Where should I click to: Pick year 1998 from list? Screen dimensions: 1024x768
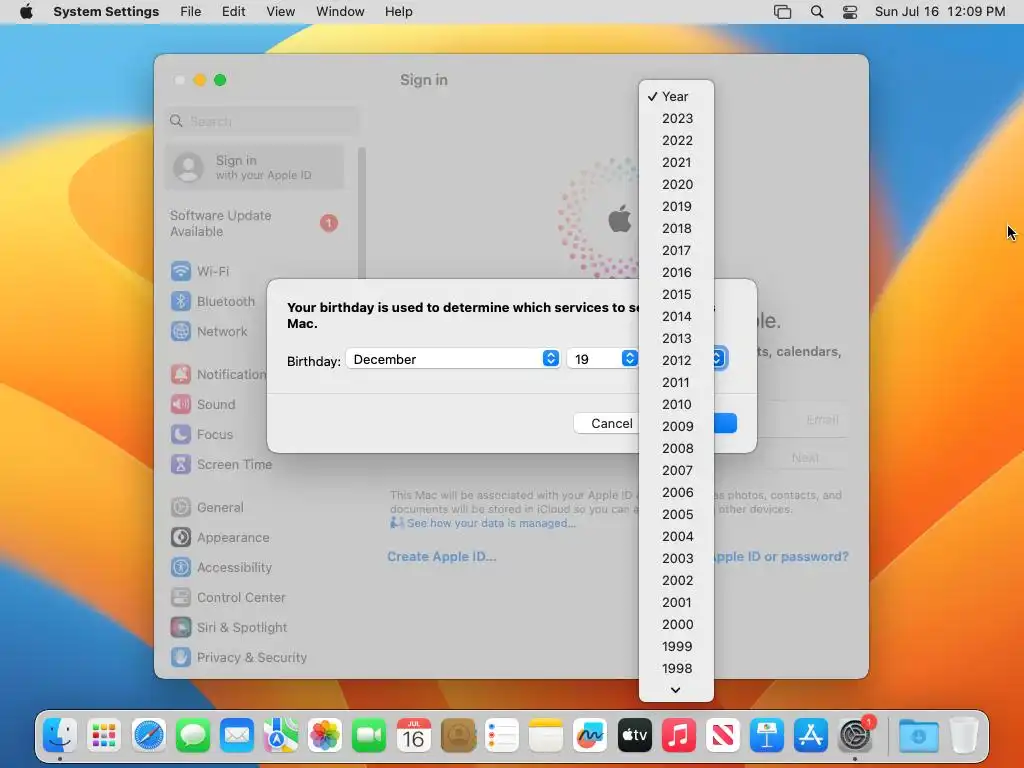coord(677,669)
